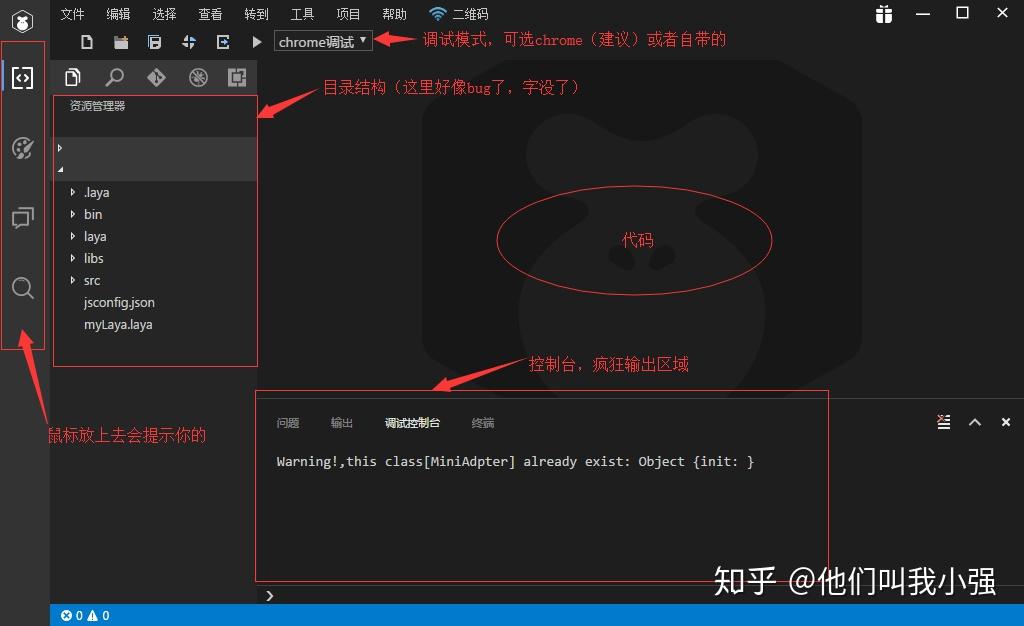1024x626 pixels.
Task: Select the code explorer icon at sidebar top
Action: coord(22,78)
